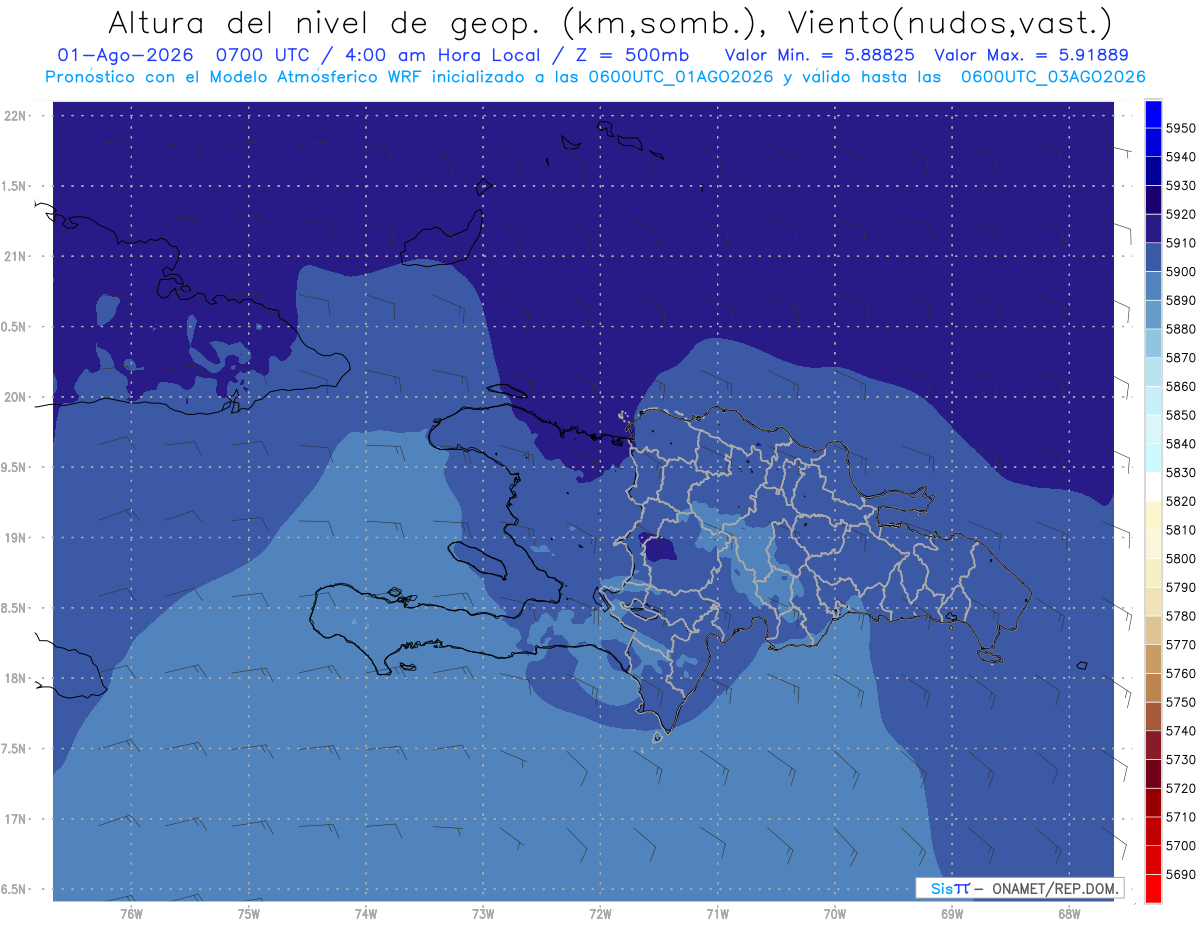1200x927 pixels.
Task: Click the 5750 color bar label
Action: click(1180, 702)
